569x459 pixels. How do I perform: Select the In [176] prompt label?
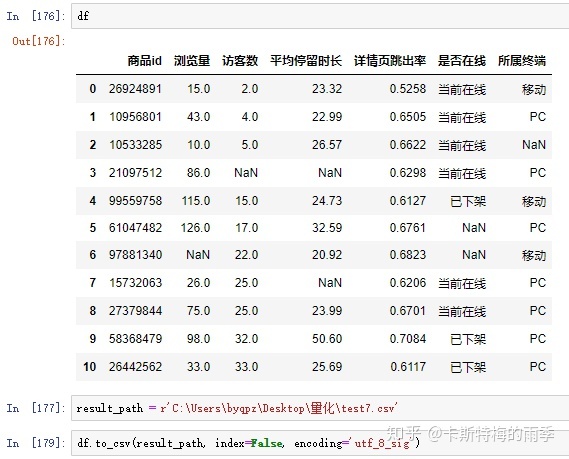pyautogui.click(x=36, y=16)
